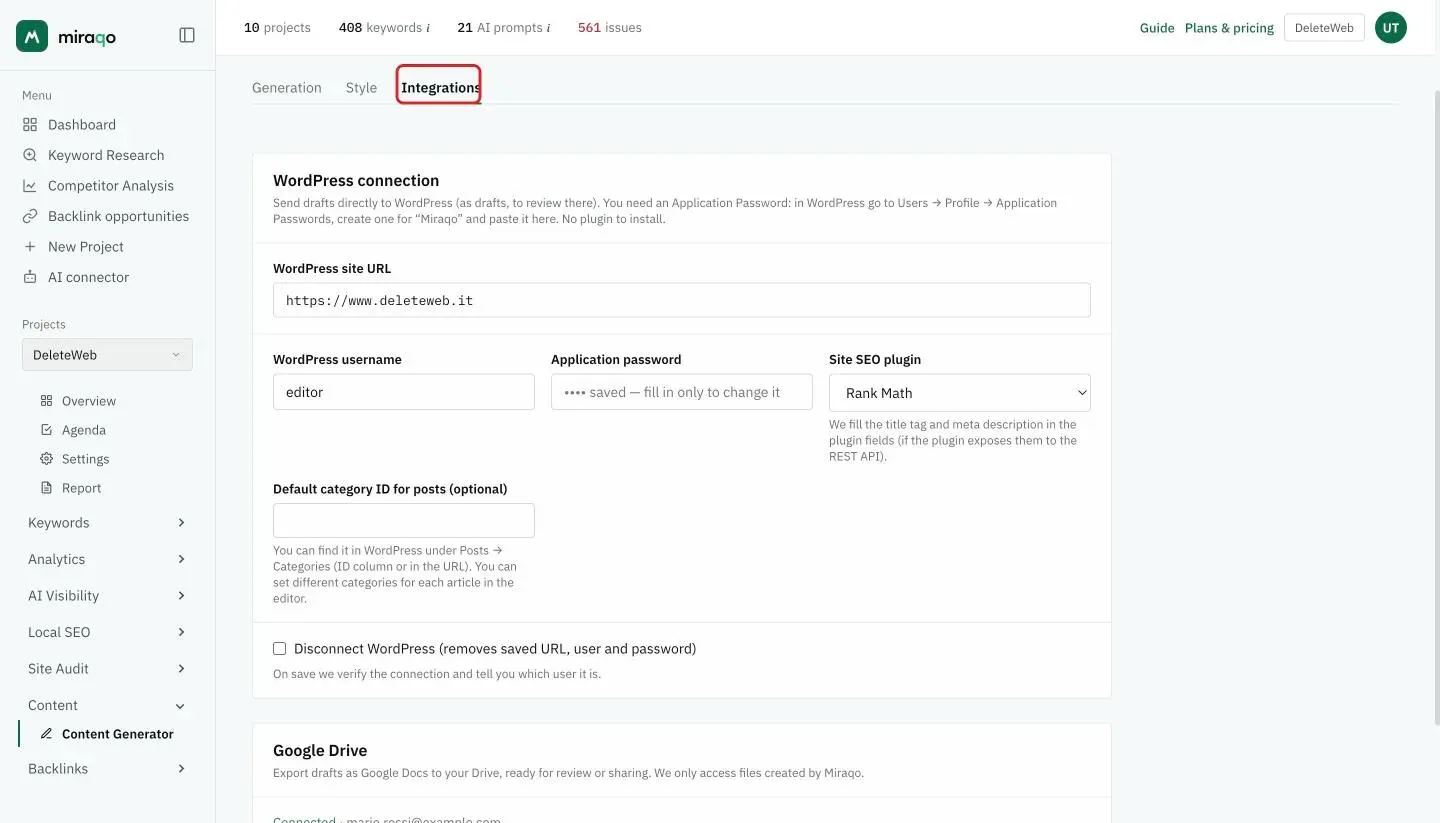This screenshot has height=823, width=1440.
Task: Check the Disconnect WordPress checkbox
Action: tap(280, 649)
